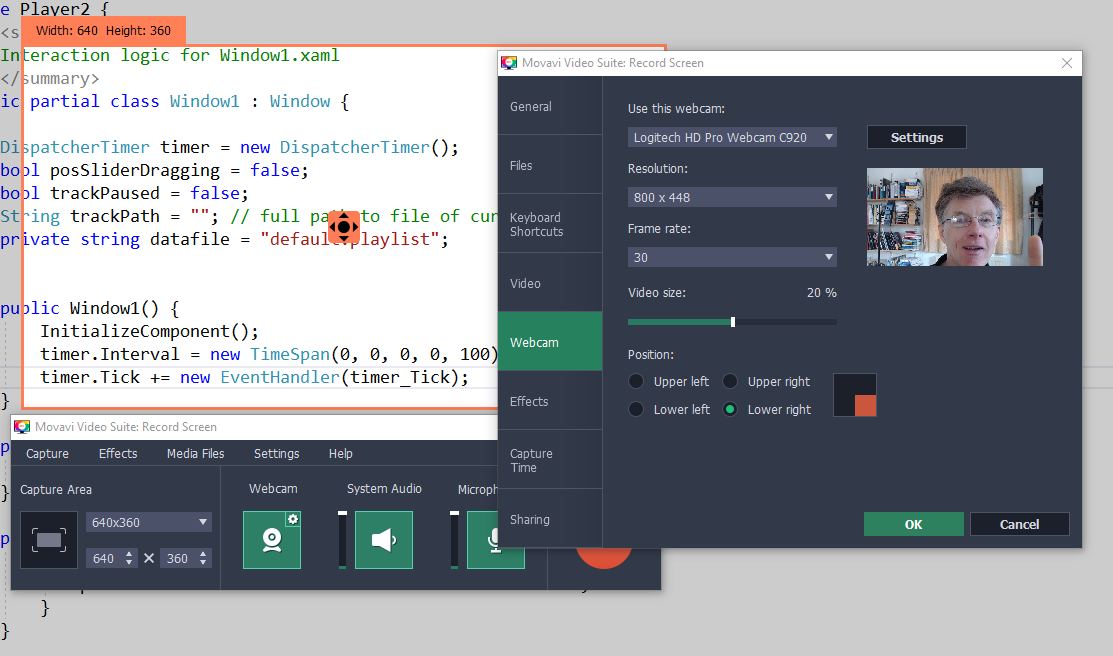Image resolution: width=1113 pixels, height=656 pixels.
Task: Select Lower right webcam position
Action: pyautogui.click(x=730, y=410)
